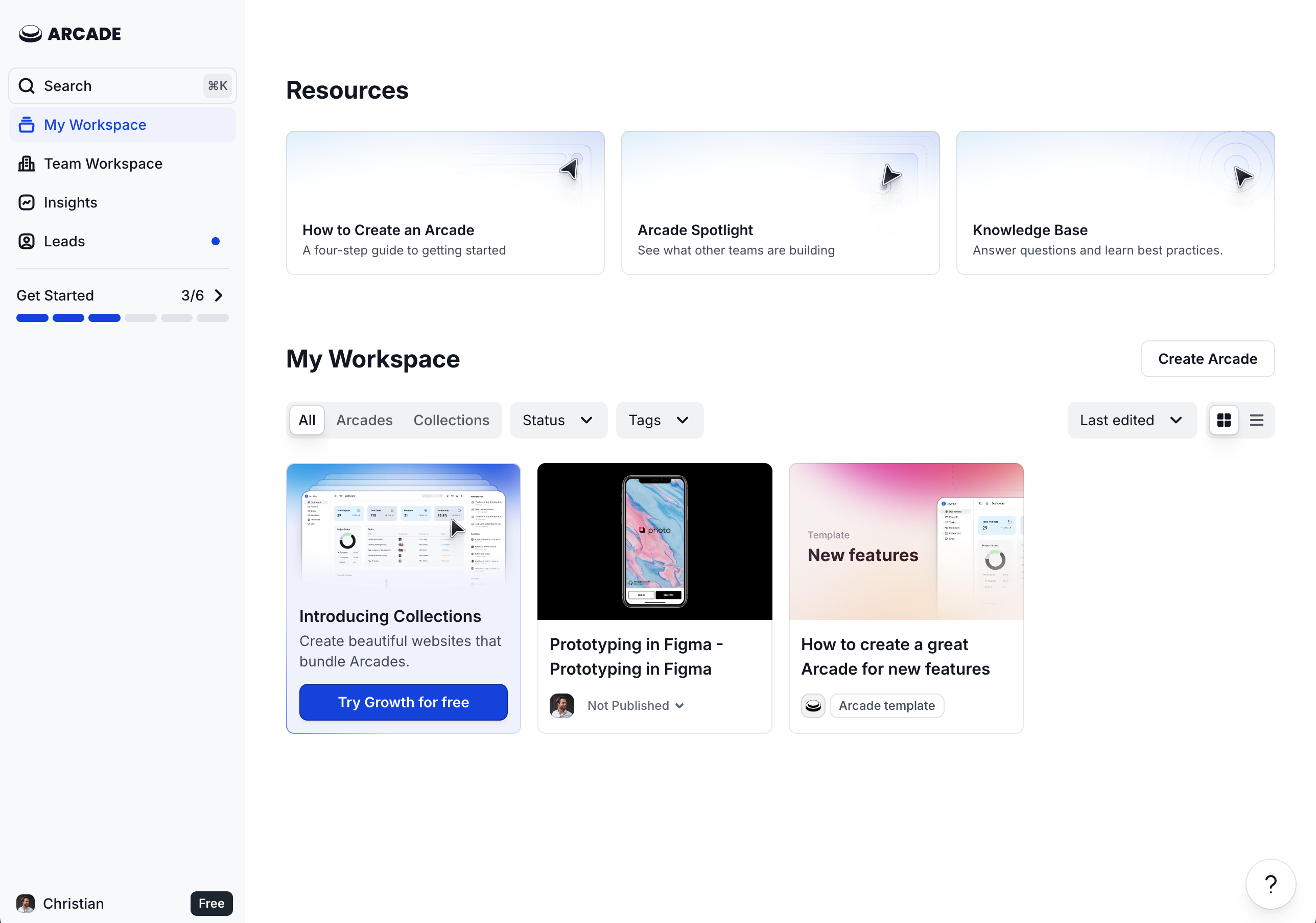Expand the Last edited sort dropdown
Viewport: 1316px width, 923px height.
click(1131, 419)
